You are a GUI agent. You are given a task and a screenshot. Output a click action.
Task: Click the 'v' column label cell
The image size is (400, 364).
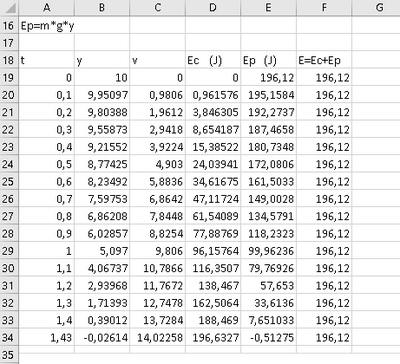coord(158,60)
